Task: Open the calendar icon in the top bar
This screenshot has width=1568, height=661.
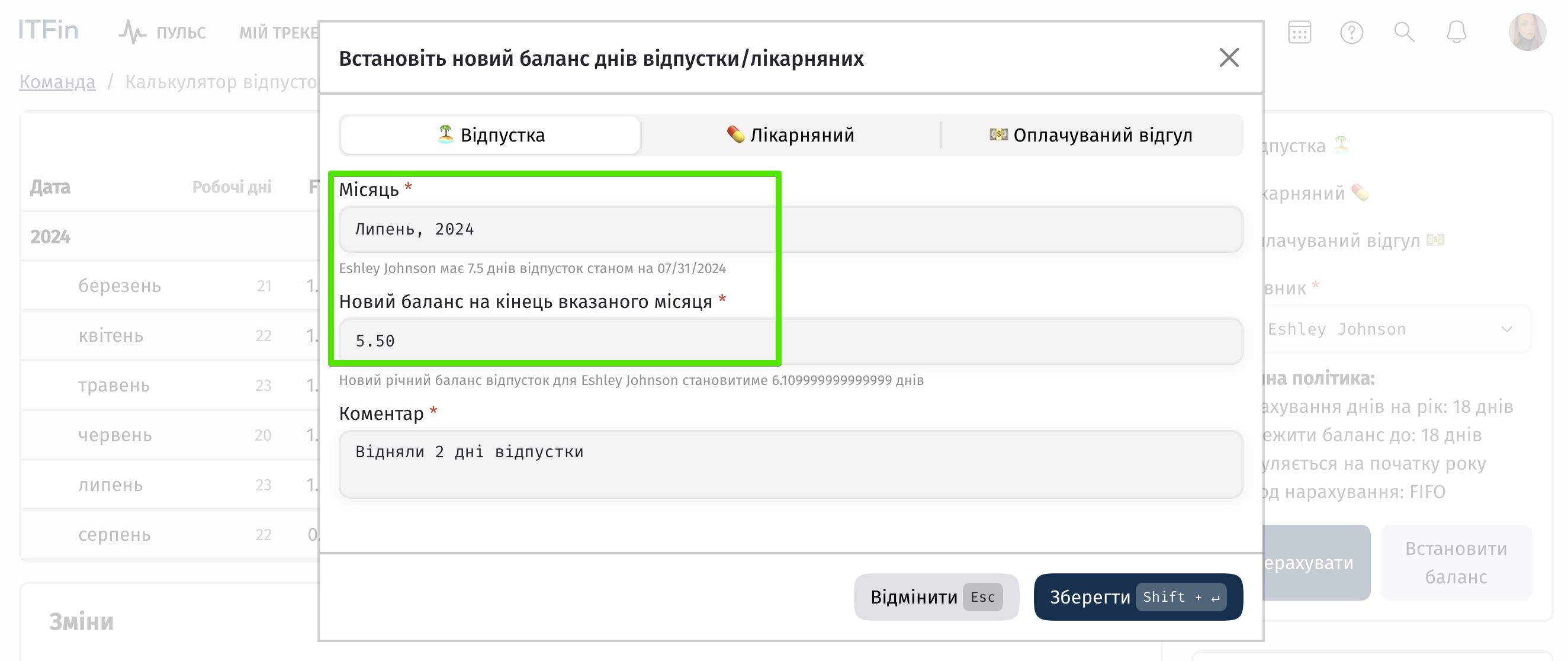Action: point(1299,32)
